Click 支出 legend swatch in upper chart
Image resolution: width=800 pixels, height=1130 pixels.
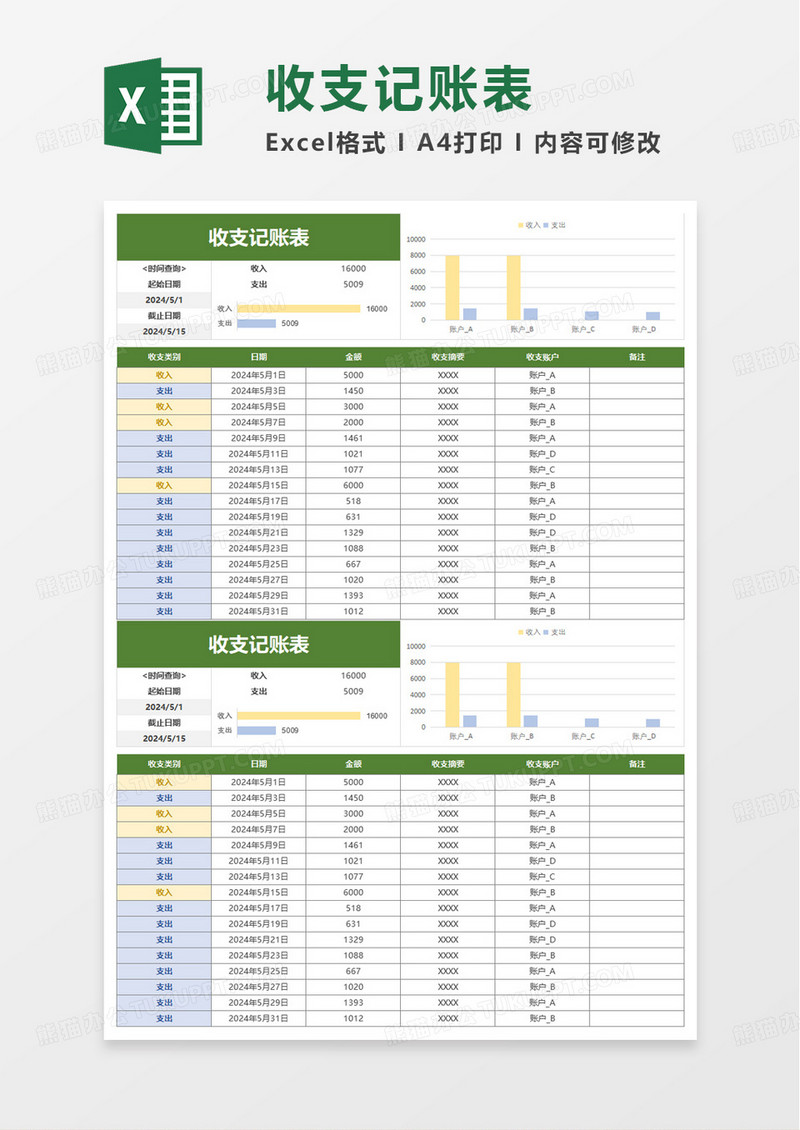point(546,226)
